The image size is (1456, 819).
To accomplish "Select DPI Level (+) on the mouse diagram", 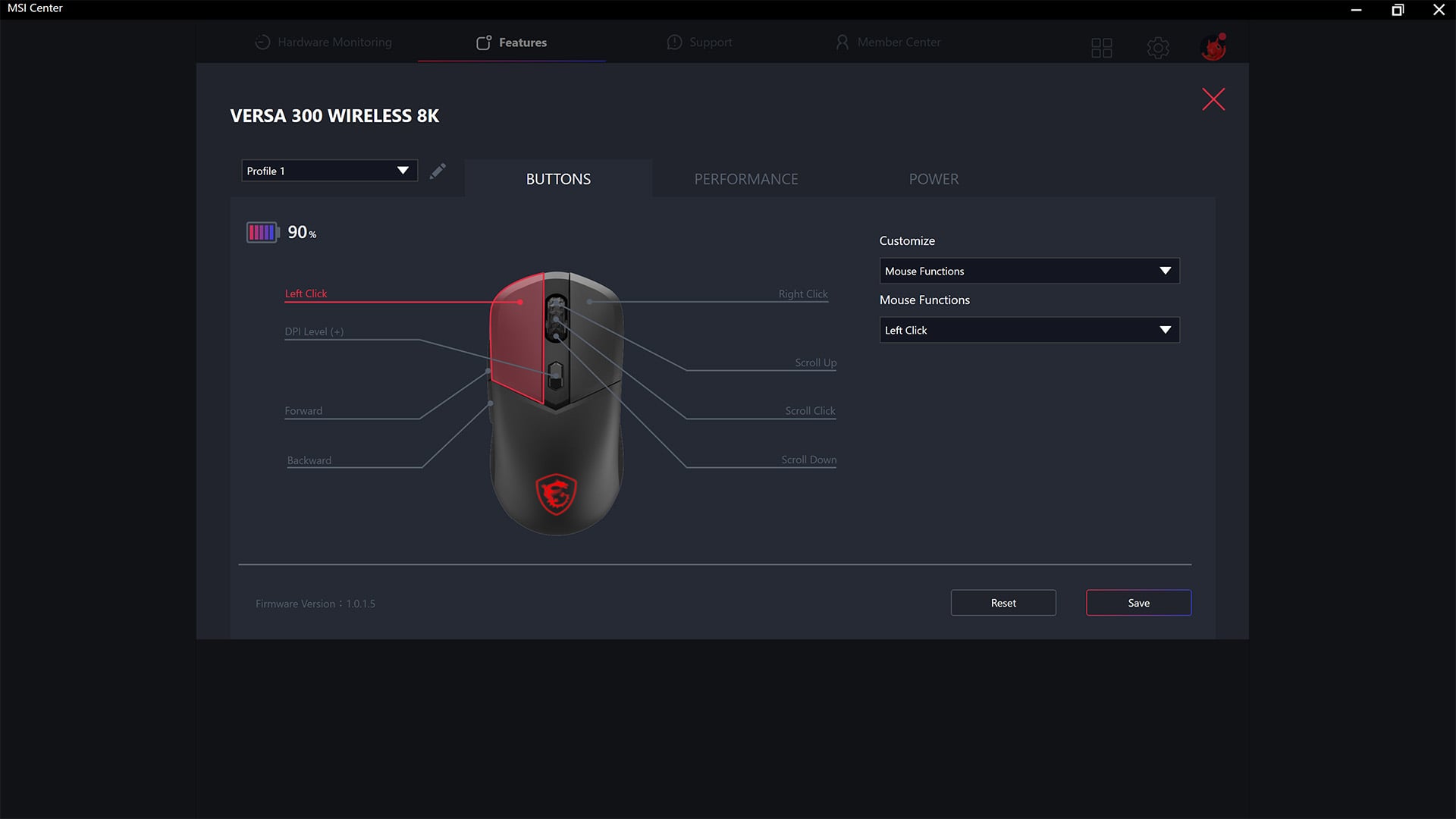I will click(313, 331).
